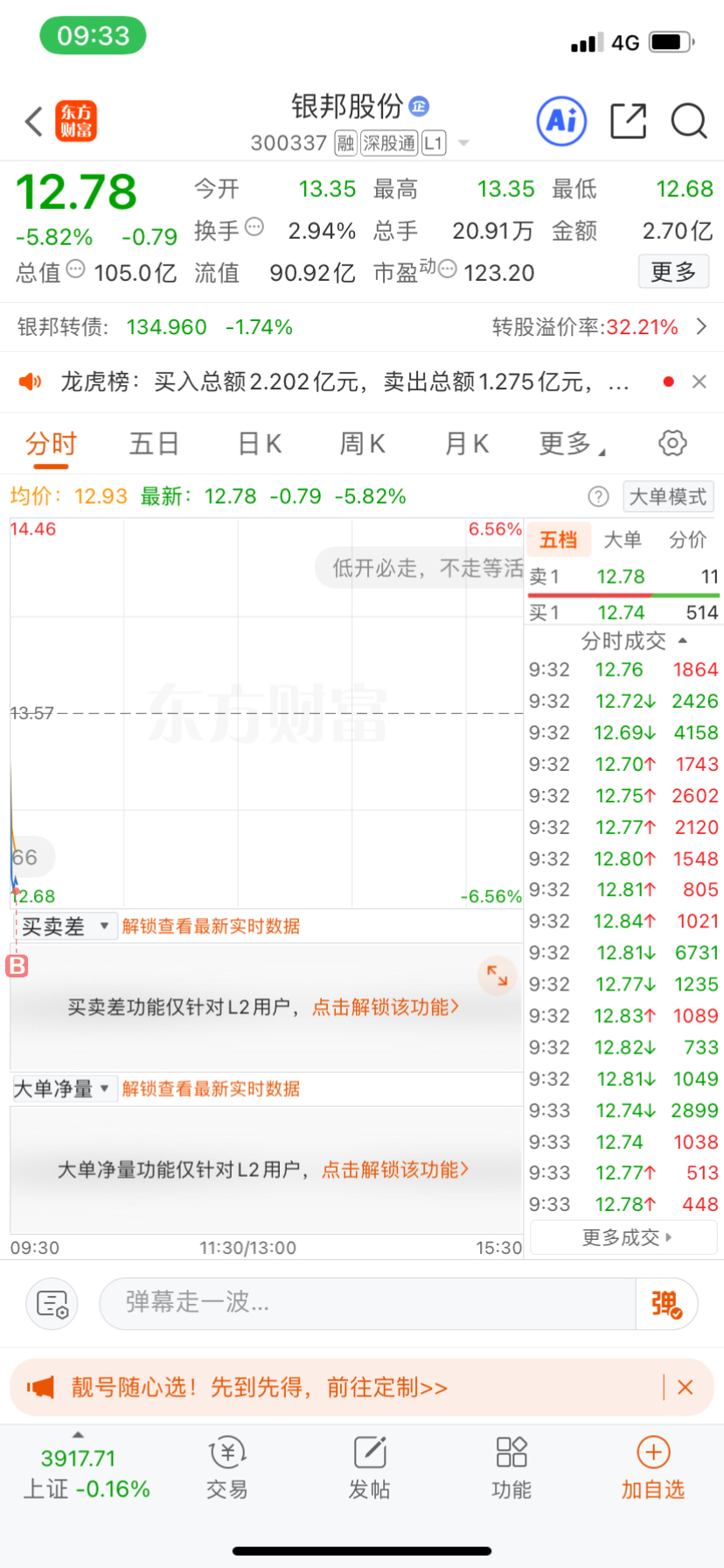Click the trade row with volume 448

click(x=623, y=1205)
